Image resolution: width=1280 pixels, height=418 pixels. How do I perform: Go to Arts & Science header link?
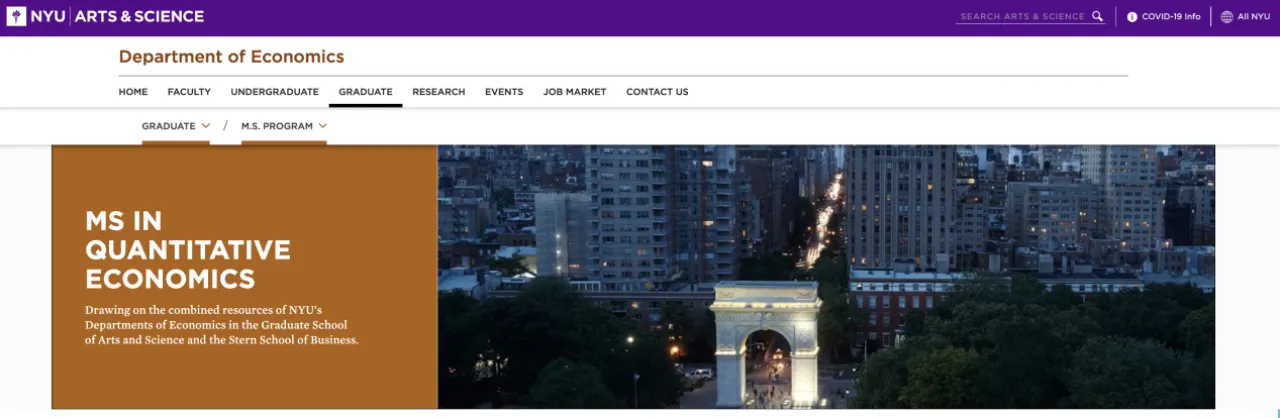tap(140, 16)
